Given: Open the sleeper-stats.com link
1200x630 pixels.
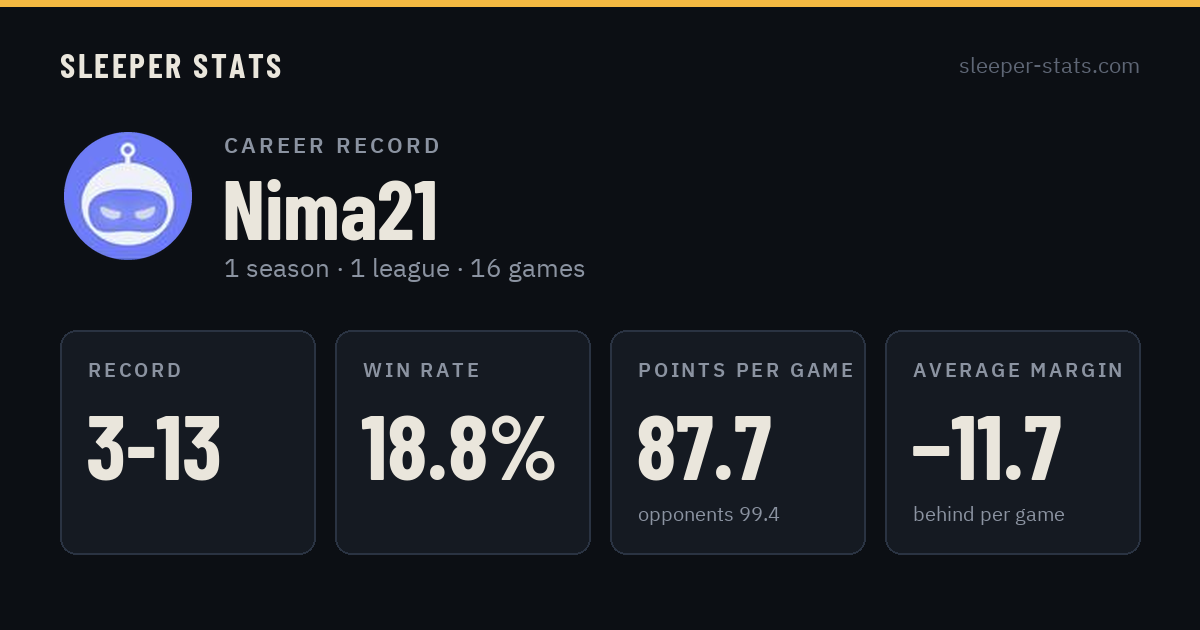Looking at the screenshot, I should [x=1049, y=66].
